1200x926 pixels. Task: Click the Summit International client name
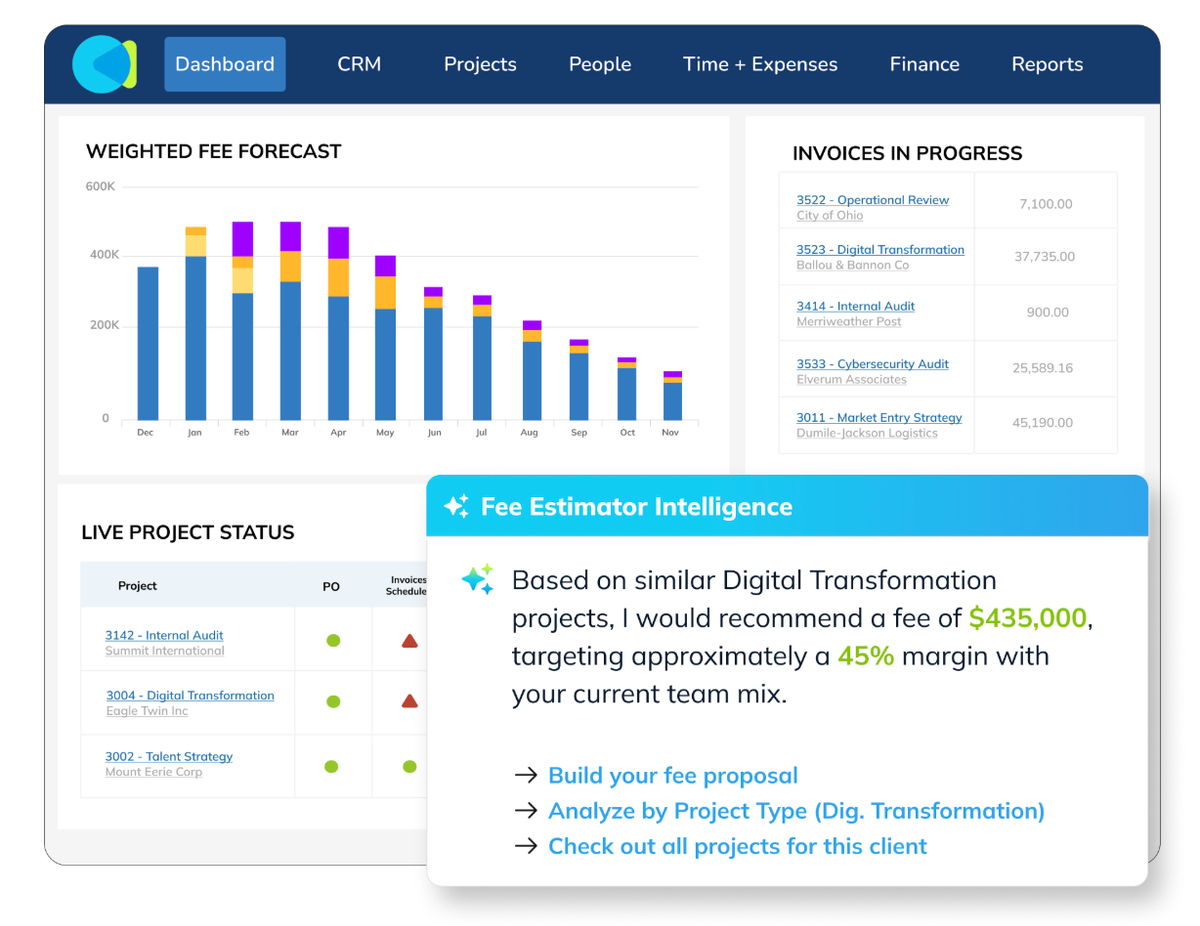tap(165, 651)
